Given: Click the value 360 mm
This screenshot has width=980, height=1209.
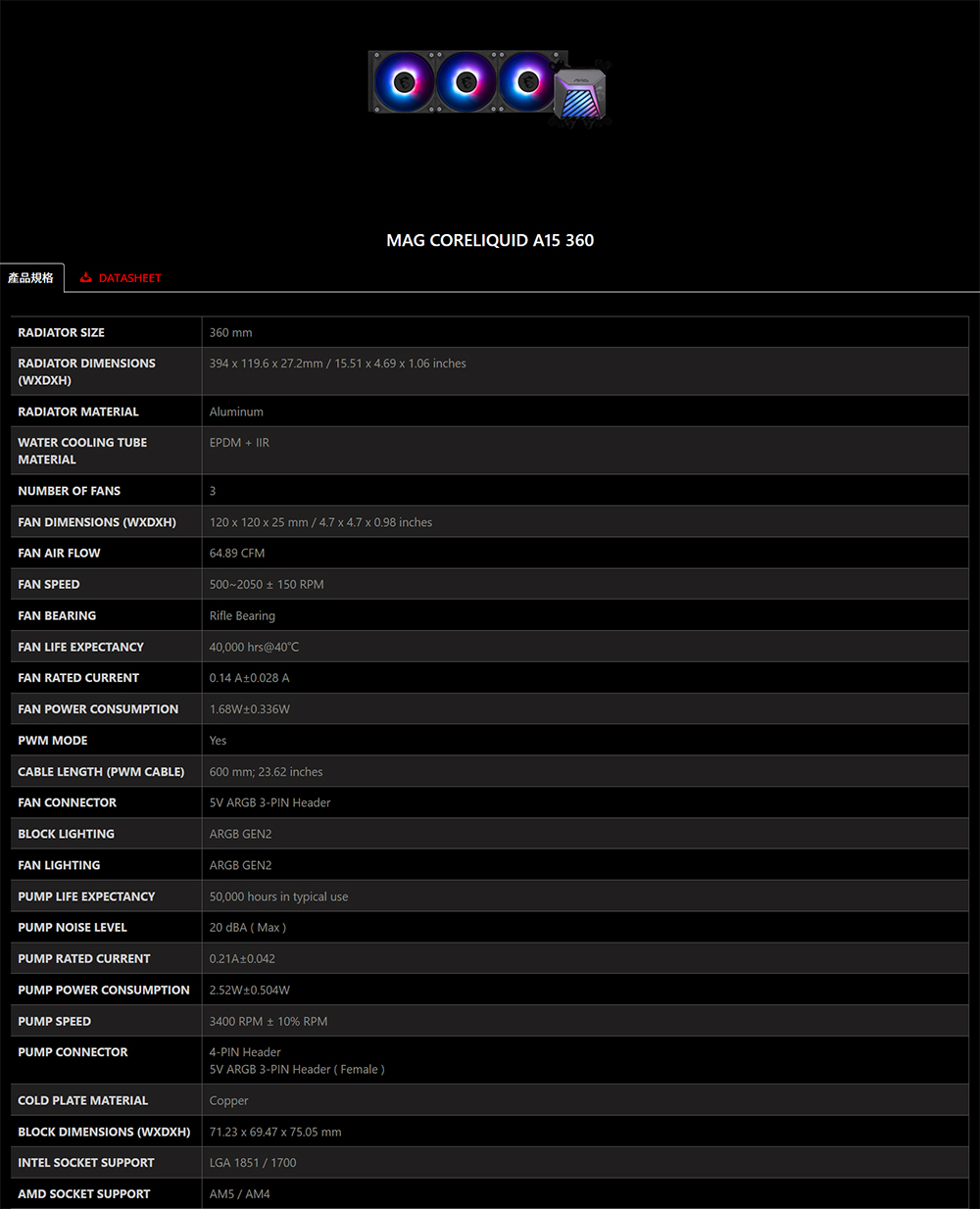Looking at the screenshot, I should coord(230,333).
